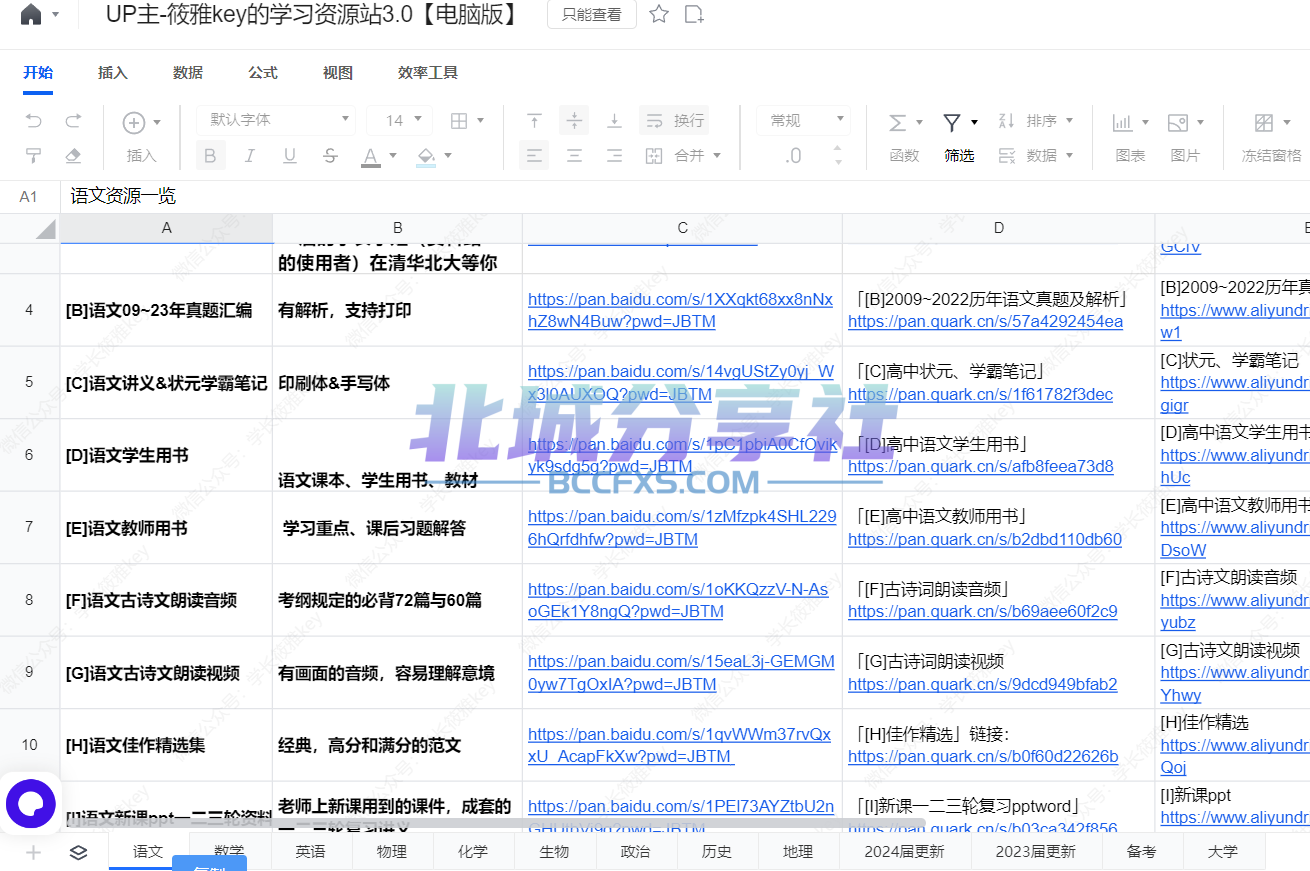Click the 只能查看 view-only button
Screen dimensions: 1310x871
click(x=591, y=15)
